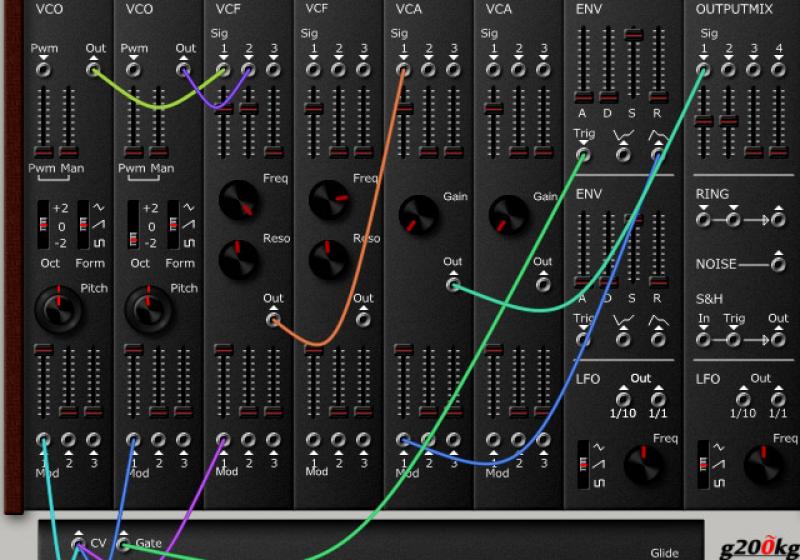Screen dimensions: 800x560
Task: Click left LFO 1/10 output jack
Action: coord(623,399)
